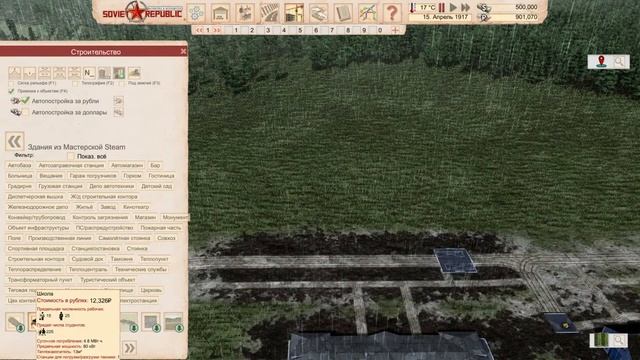Select the gray building tool icon
Screen dimensions: 640x360
coord(104,73)
